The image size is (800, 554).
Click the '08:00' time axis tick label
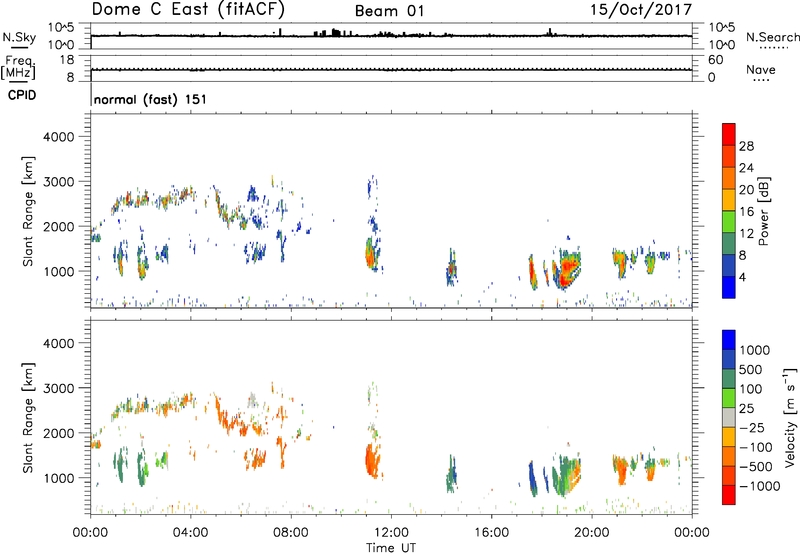point(291,533)
